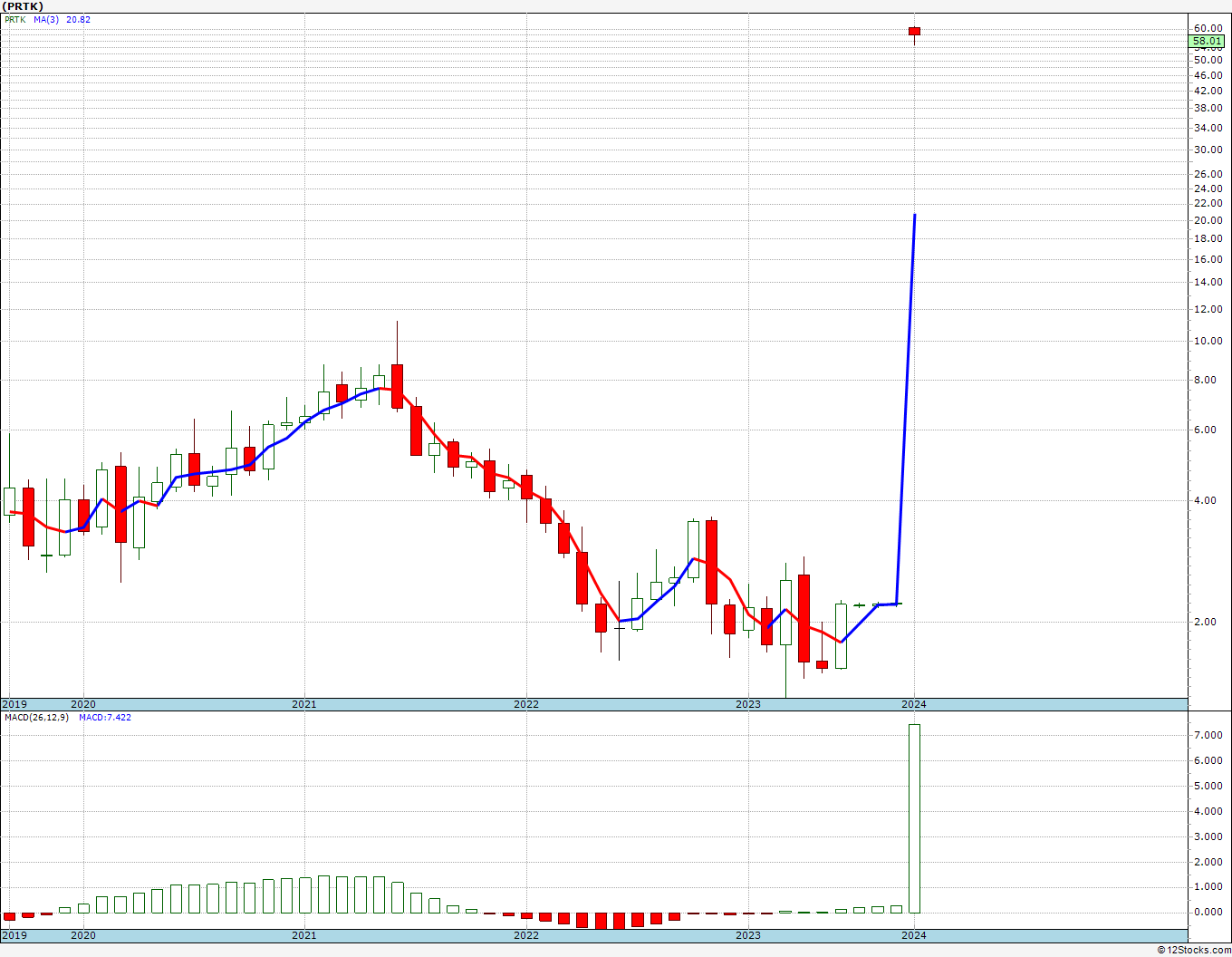Screen dimensions: 1232x957
Task: Click the red candle near the 60.00 level
Action: tap(914, 32)
